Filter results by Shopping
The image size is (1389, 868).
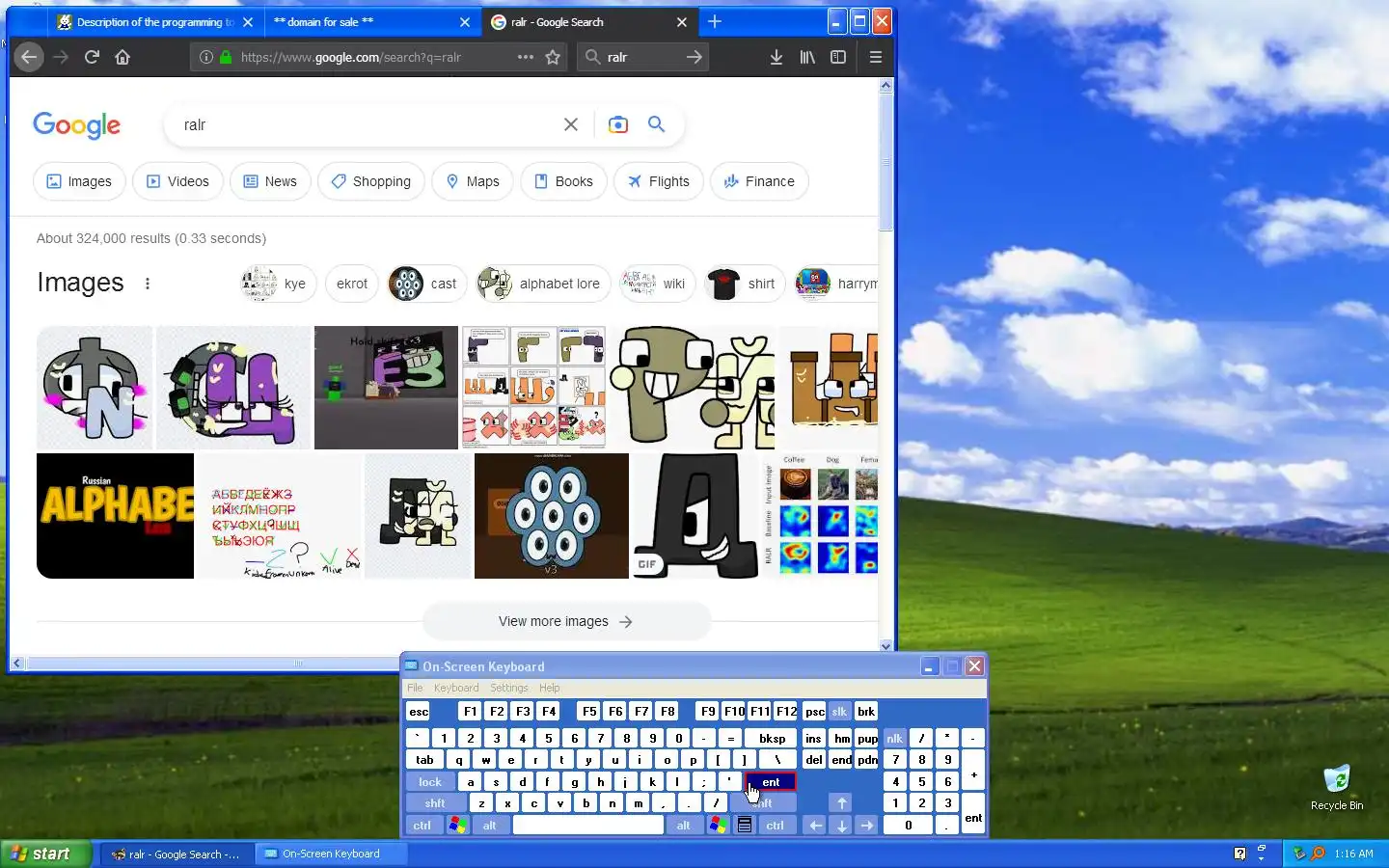point(371,181)
